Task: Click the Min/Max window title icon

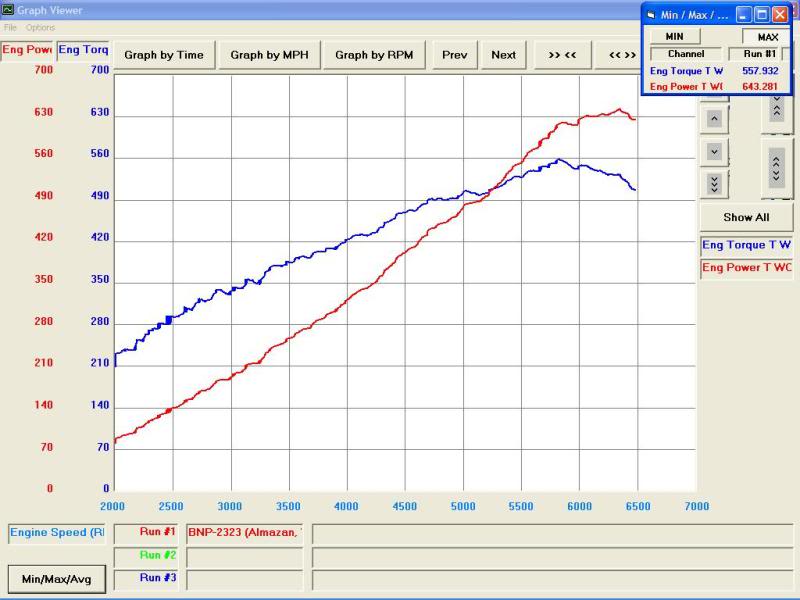Action: [x=651, y=15]
